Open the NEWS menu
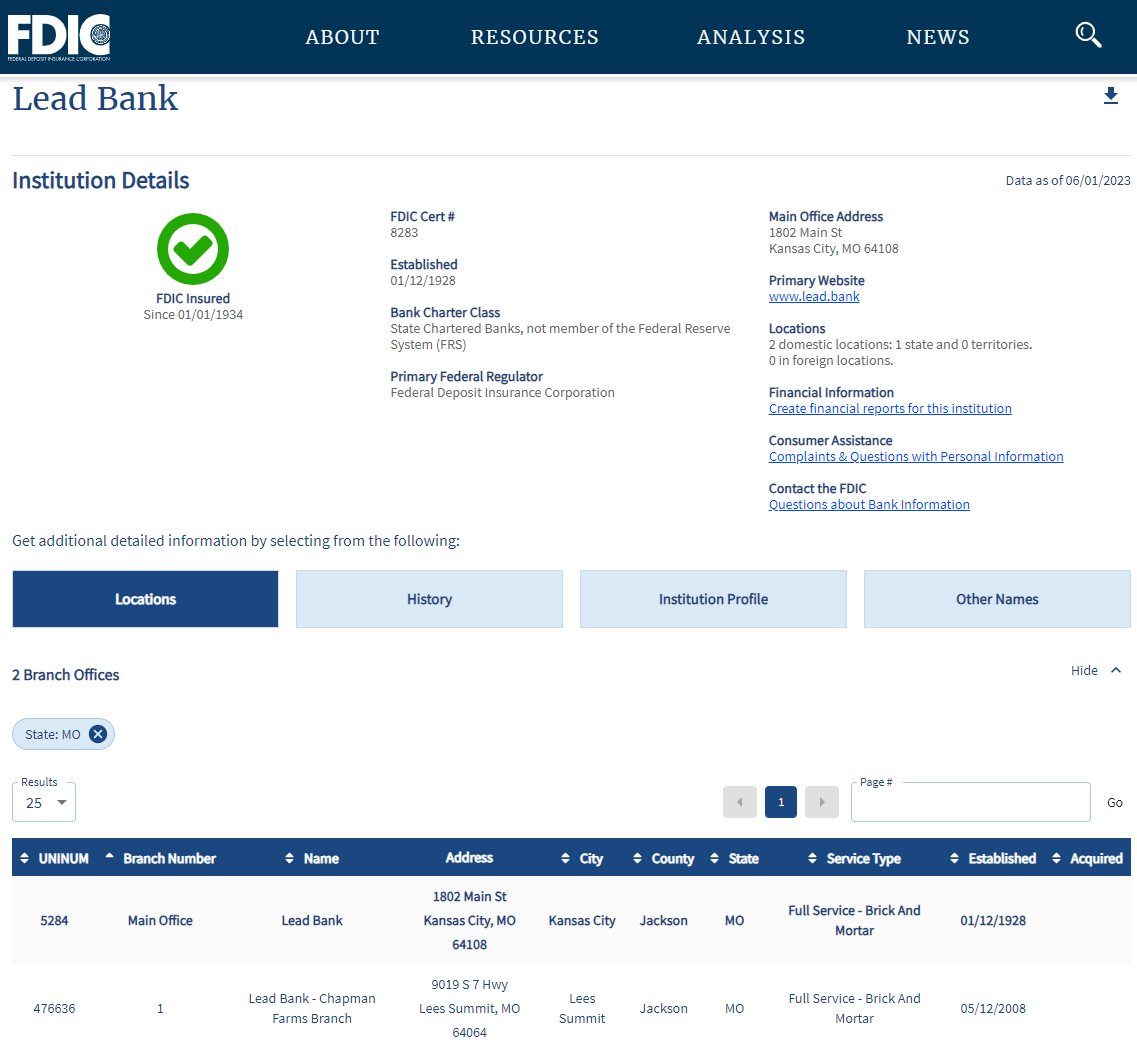The height and width of the screenshot is (1042, 1137). (x=938, y=37)
